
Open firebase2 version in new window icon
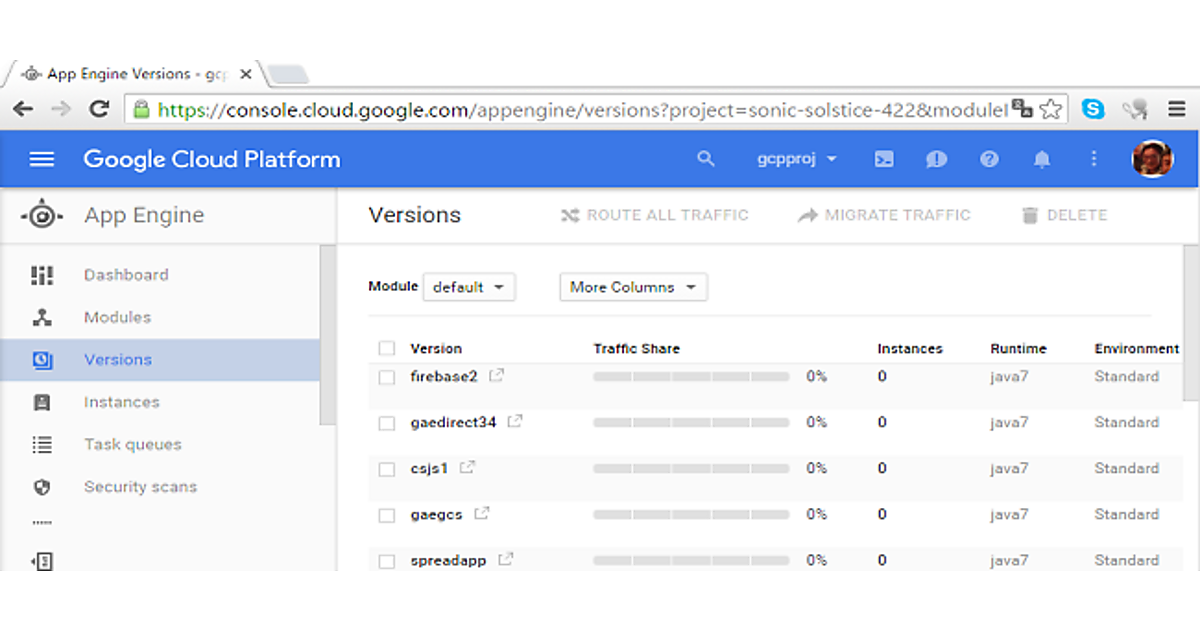[496, 376]
